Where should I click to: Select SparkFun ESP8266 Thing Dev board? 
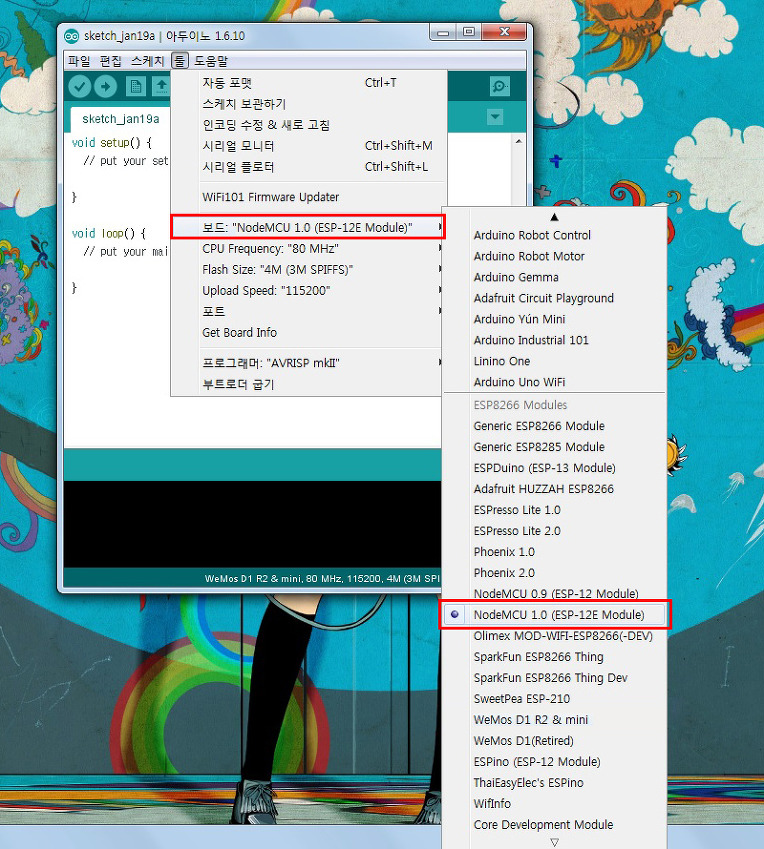(554, 678)
